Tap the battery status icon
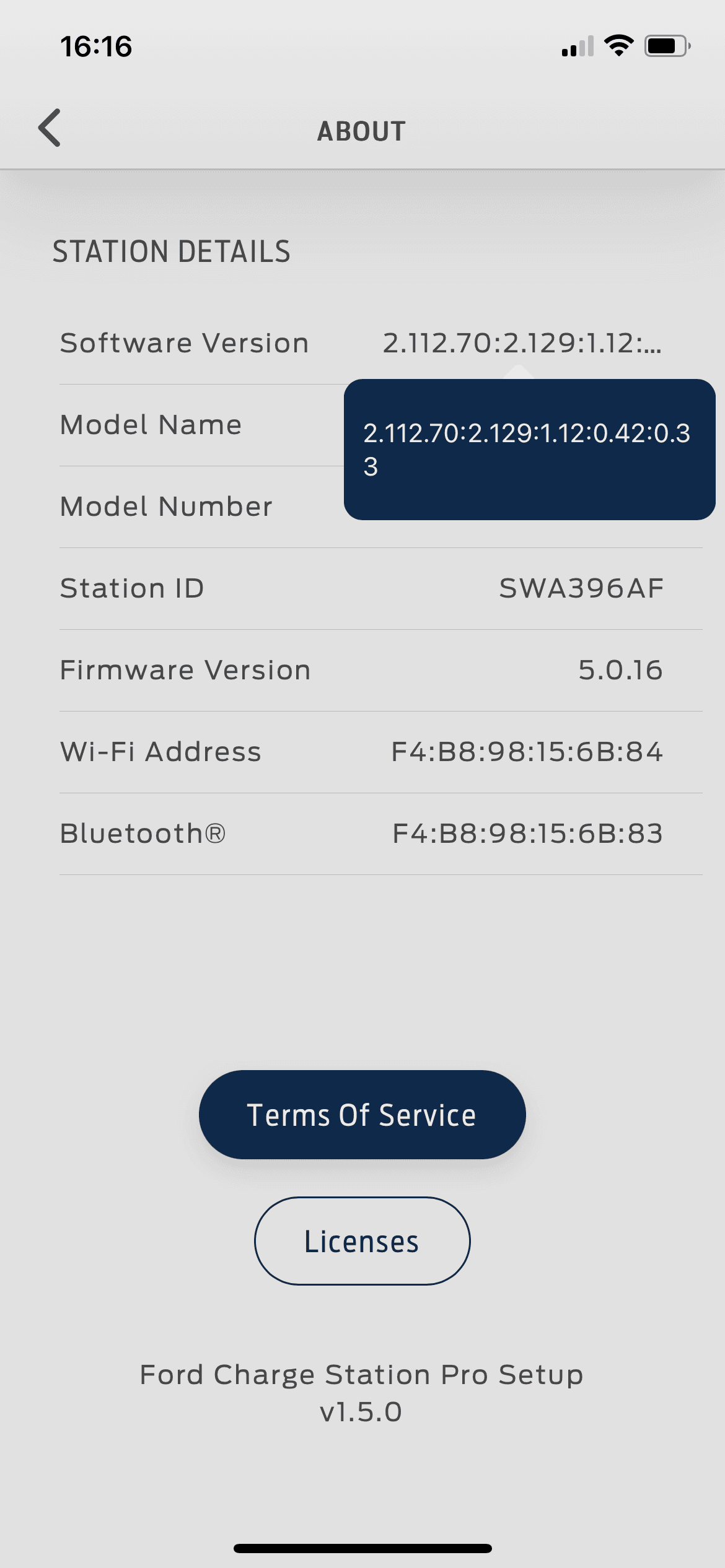The height and width of the screenshot is (1568, 725). coord(667,46)
